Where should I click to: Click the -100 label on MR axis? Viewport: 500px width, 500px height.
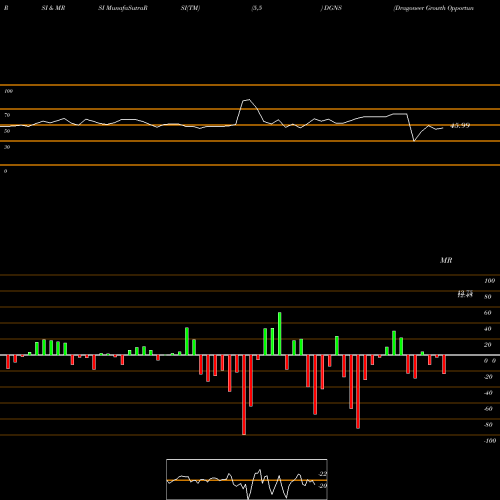pyautogui.click(x=490, y=441)
